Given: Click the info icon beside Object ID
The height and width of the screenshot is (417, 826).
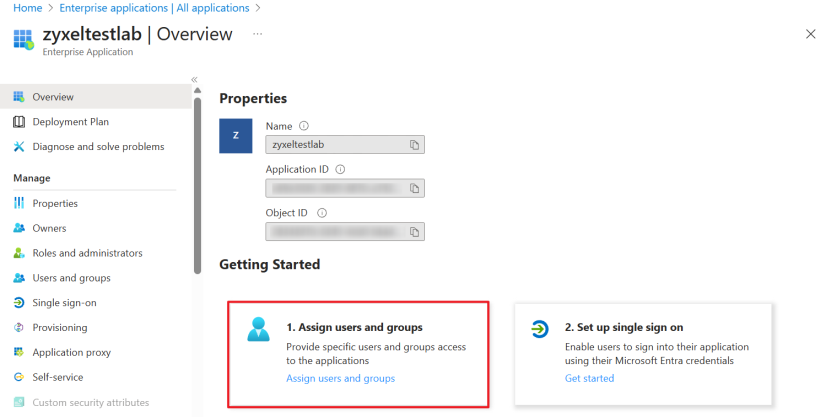Looking at the screenshot, I should click(322, 212).
